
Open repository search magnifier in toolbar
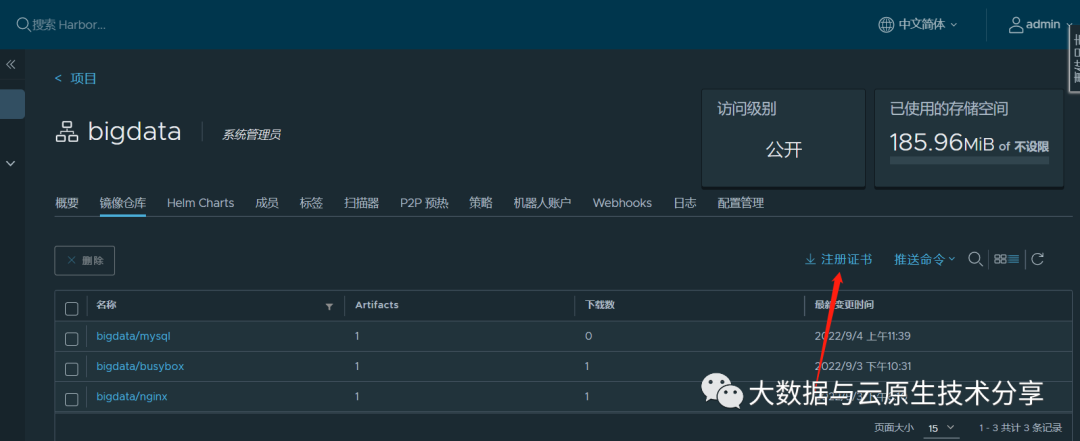[975, 259]
